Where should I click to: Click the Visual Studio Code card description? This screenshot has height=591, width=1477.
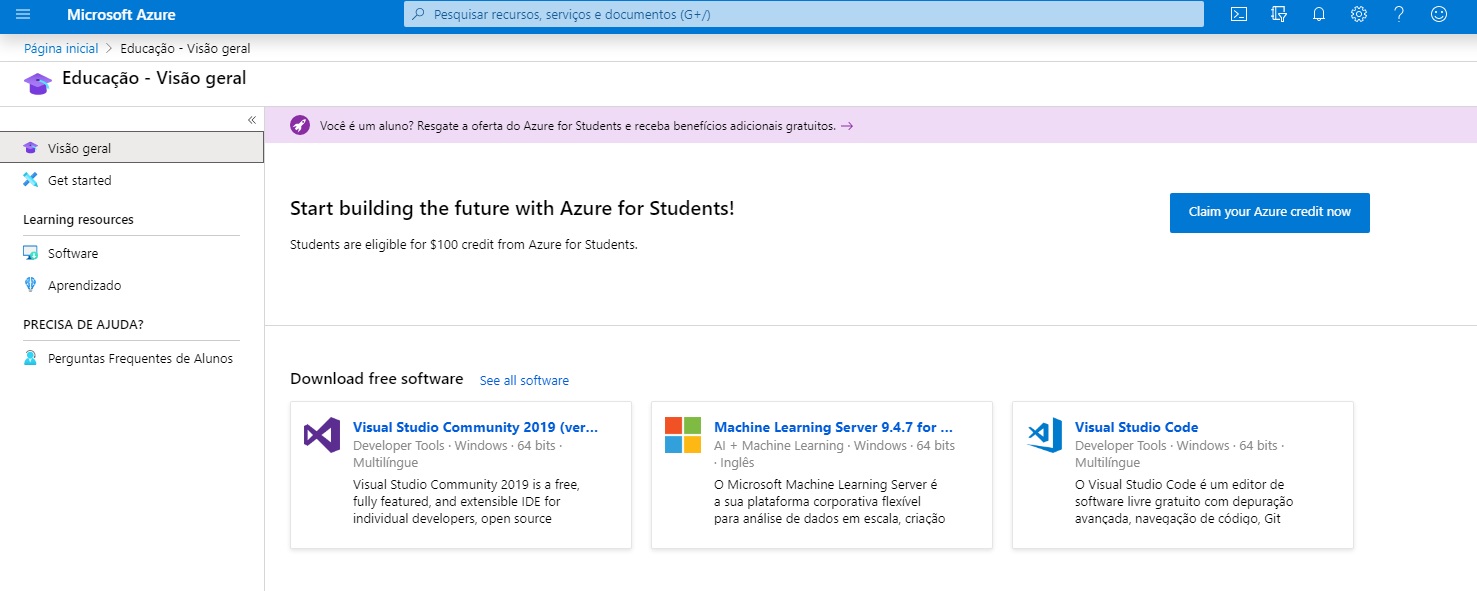click(x=1184, y=502)
